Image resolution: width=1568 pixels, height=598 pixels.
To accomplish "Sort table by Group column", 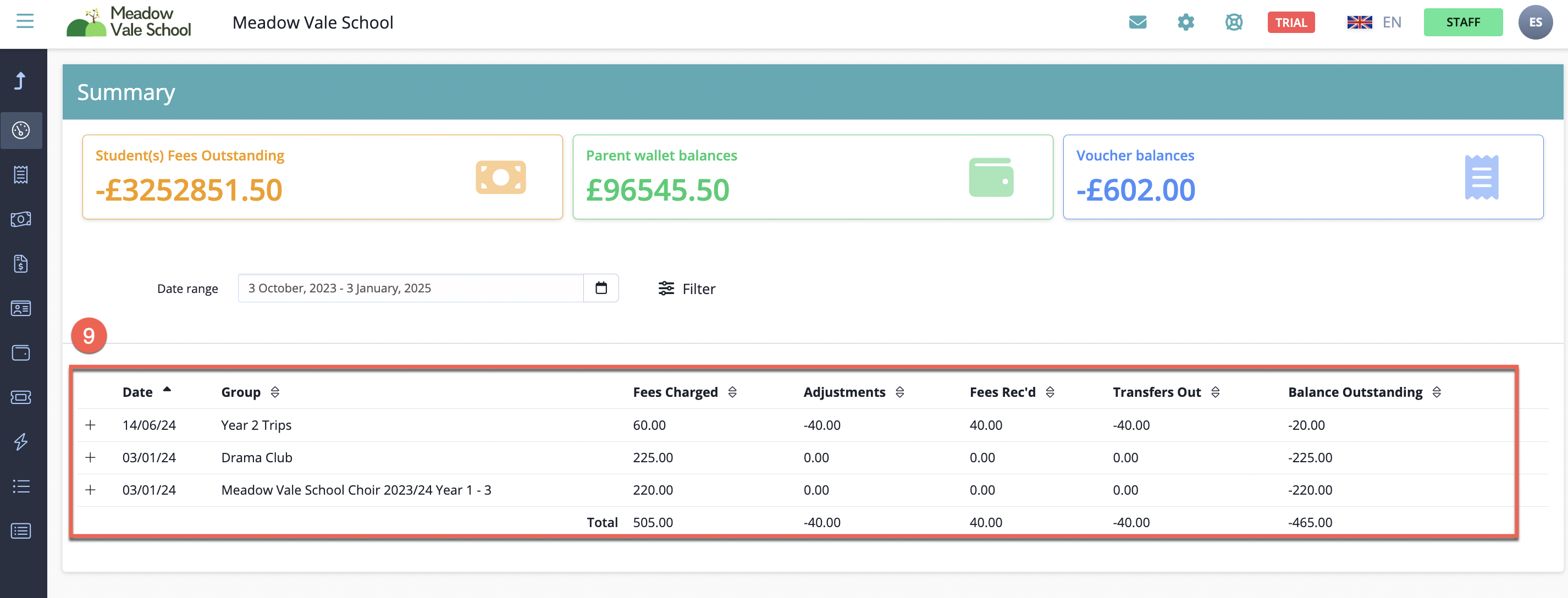I will [275, 392].
